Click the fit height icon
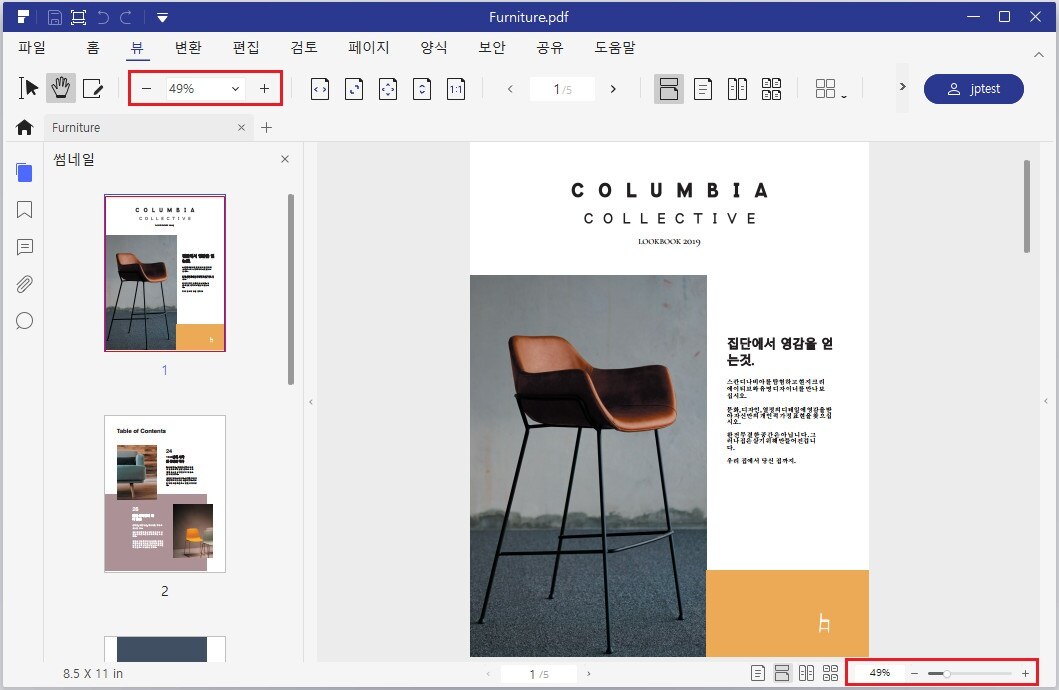Screen dimensions: 1059x690 tap(422, 88)
